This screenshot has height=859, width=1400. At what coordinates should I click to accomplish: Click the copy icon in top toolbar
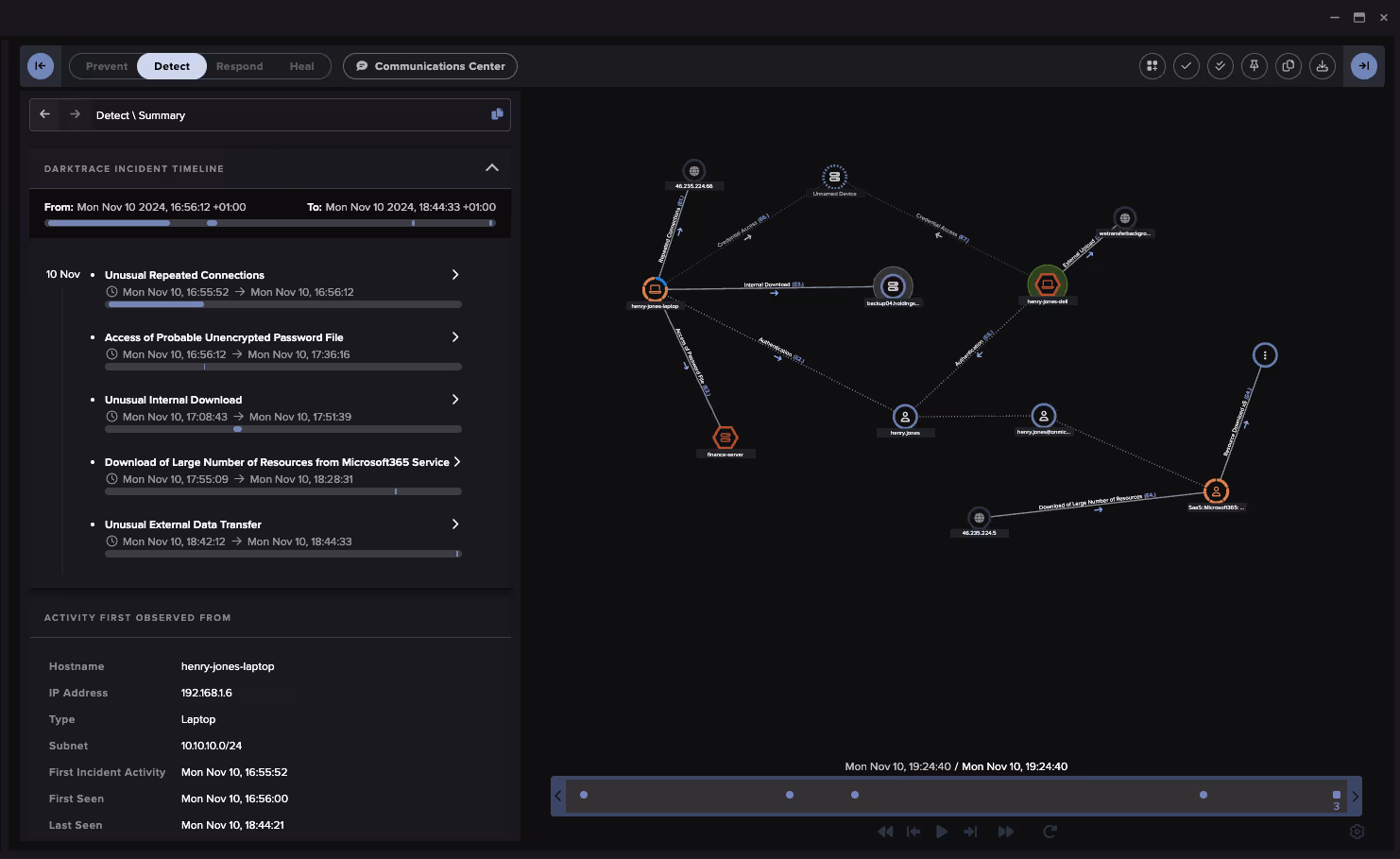click(x=1288, y=65)
